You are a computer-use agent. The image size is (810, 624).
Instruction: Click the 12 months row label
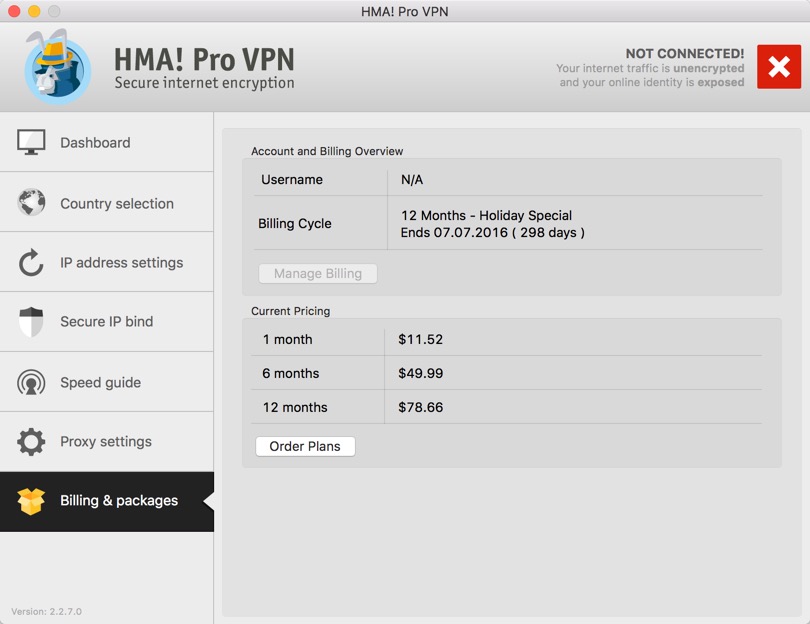(x=295, y=408)
